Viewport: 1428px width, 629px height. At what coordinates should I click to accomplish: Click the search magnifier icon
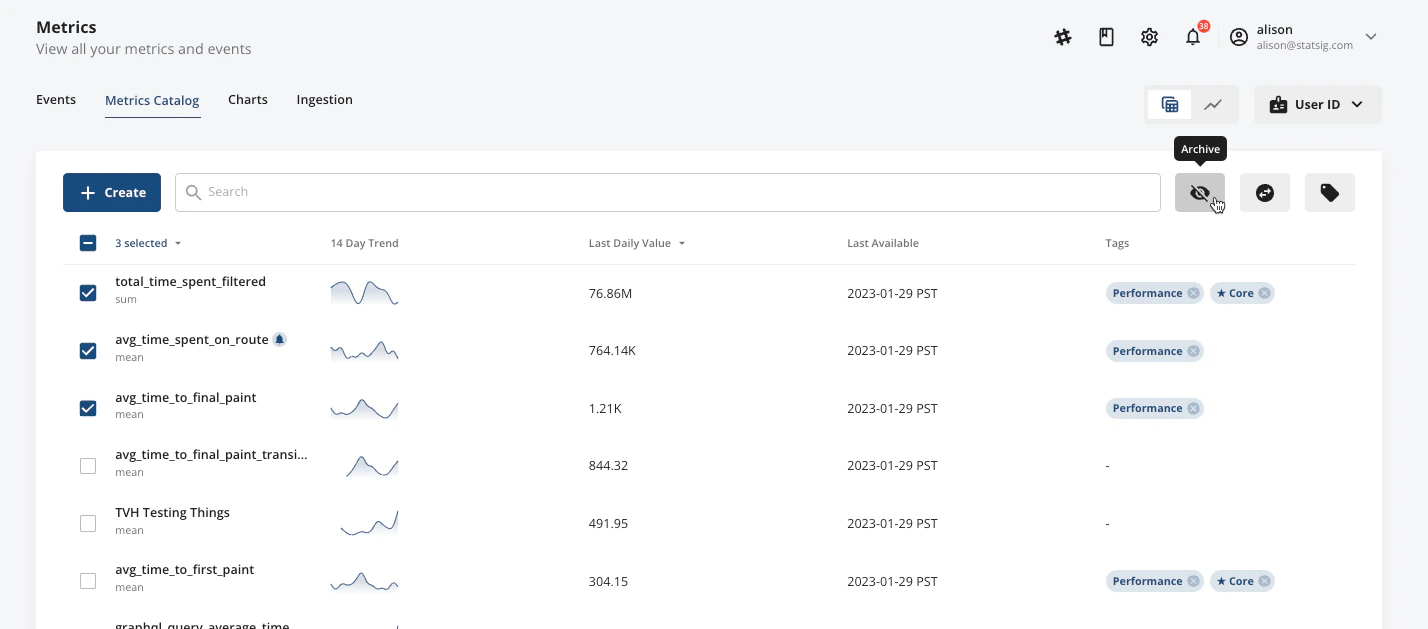pyautogui.click(x=194, y=192)
